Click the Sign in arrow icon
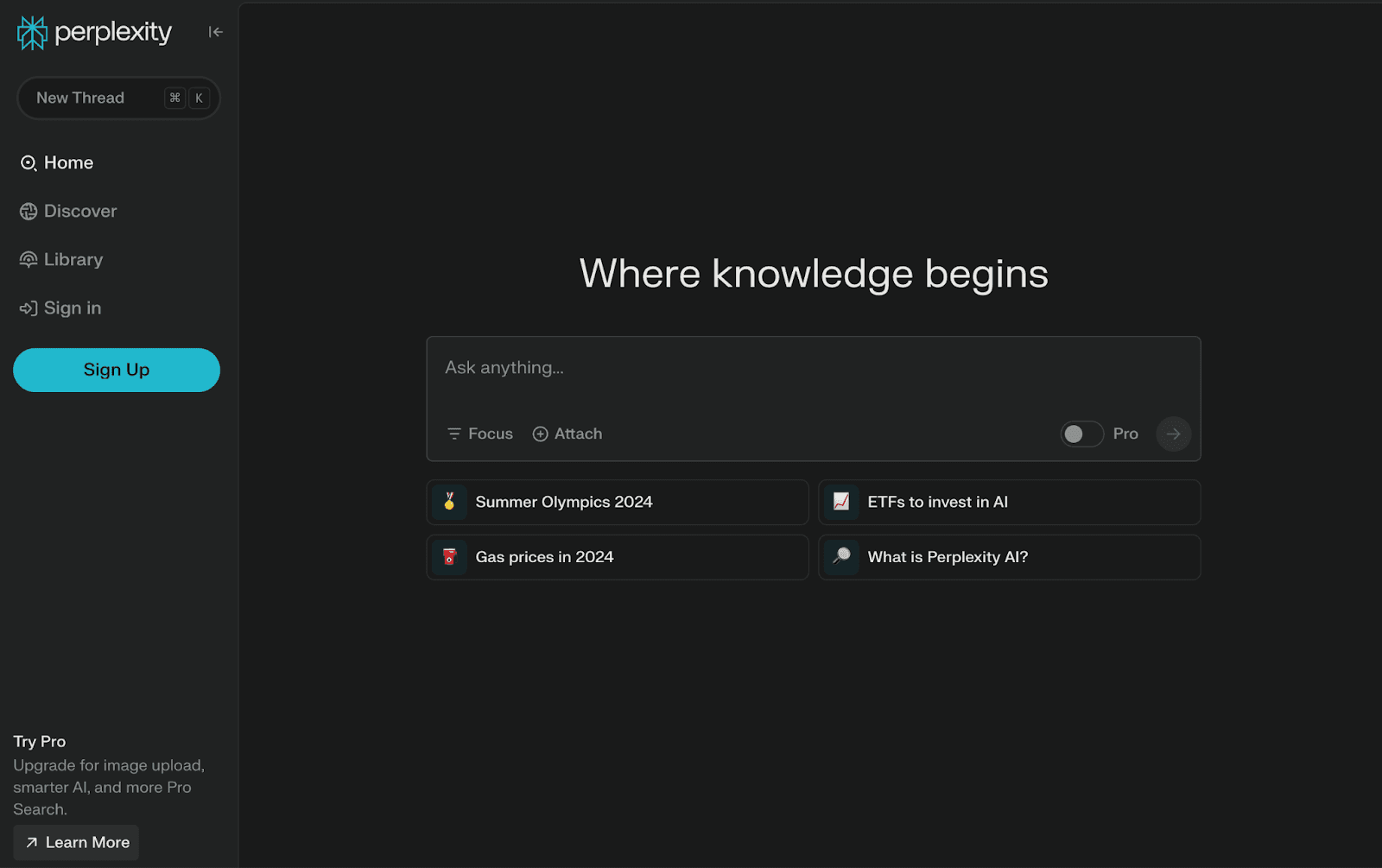The height and width of the screenshot is (868, 1382). 29,307
